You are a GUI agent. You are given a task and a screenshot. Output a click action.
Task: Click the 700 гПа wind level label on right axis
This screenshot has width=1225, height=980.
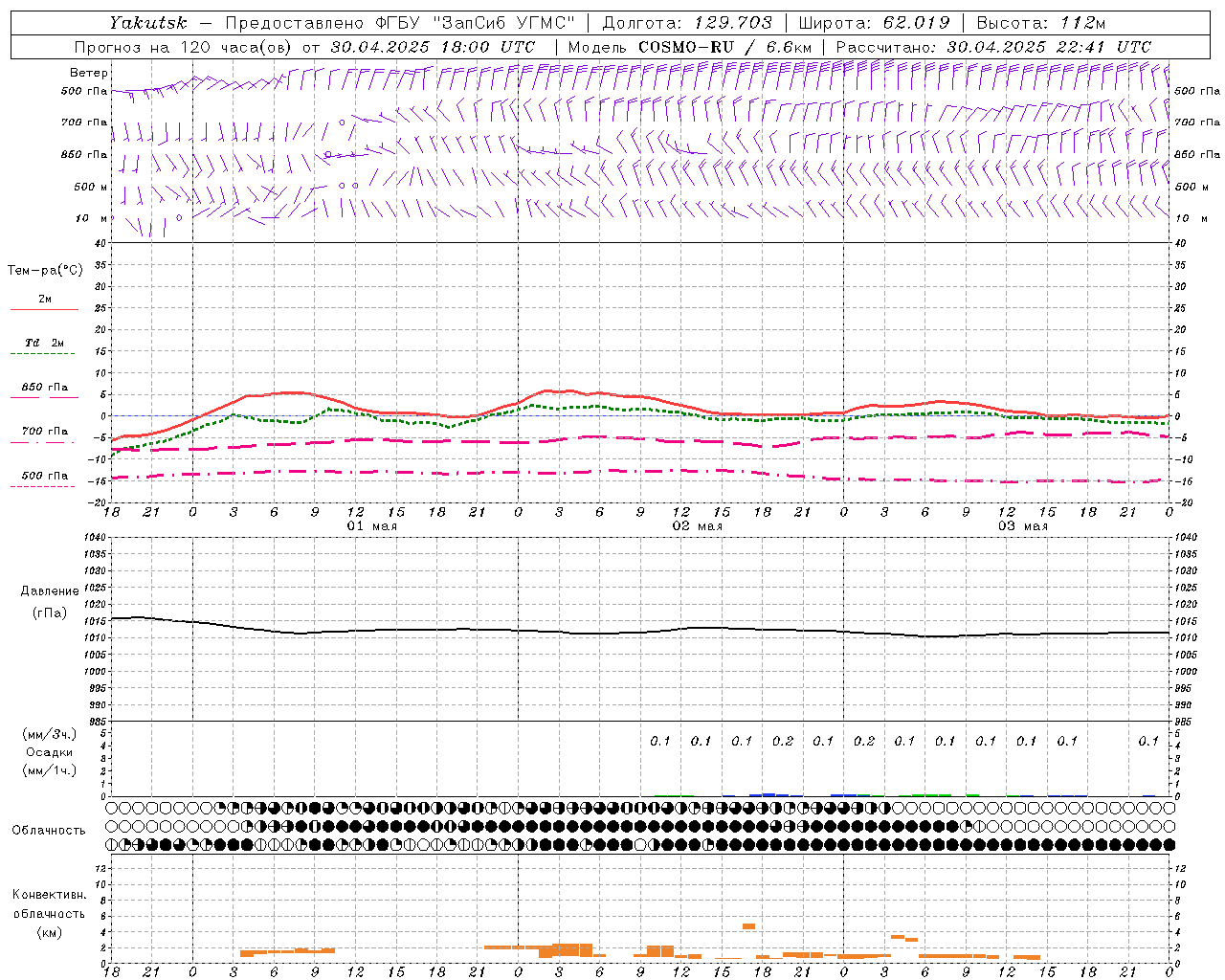[1197, 122]
